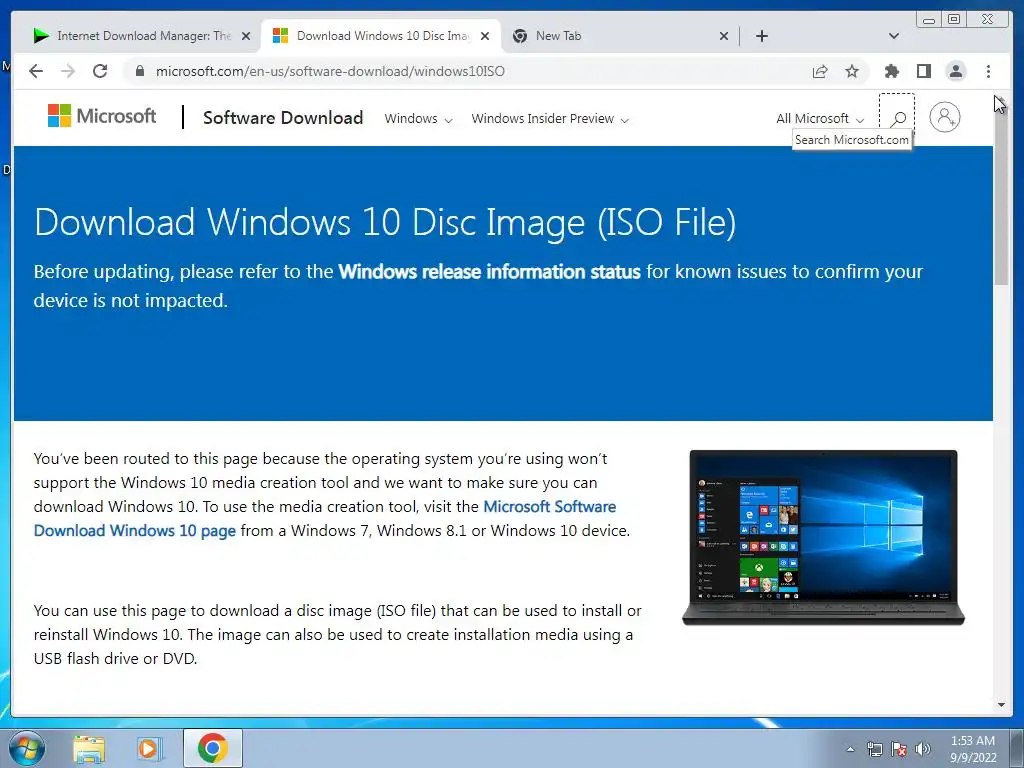Viewport: 1024px width, 768px height.
Task: Click the Action Center flag tray icon
Action: coord(899,749)
